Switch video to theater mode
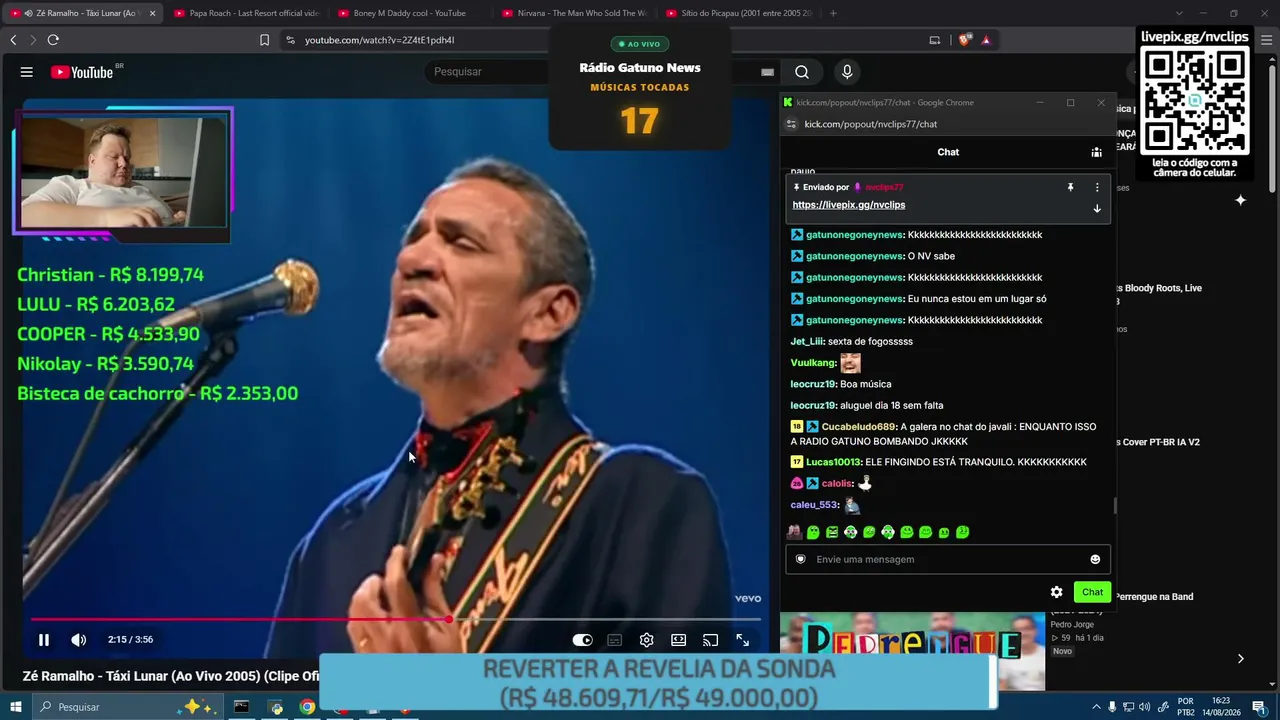 [679, 640]
